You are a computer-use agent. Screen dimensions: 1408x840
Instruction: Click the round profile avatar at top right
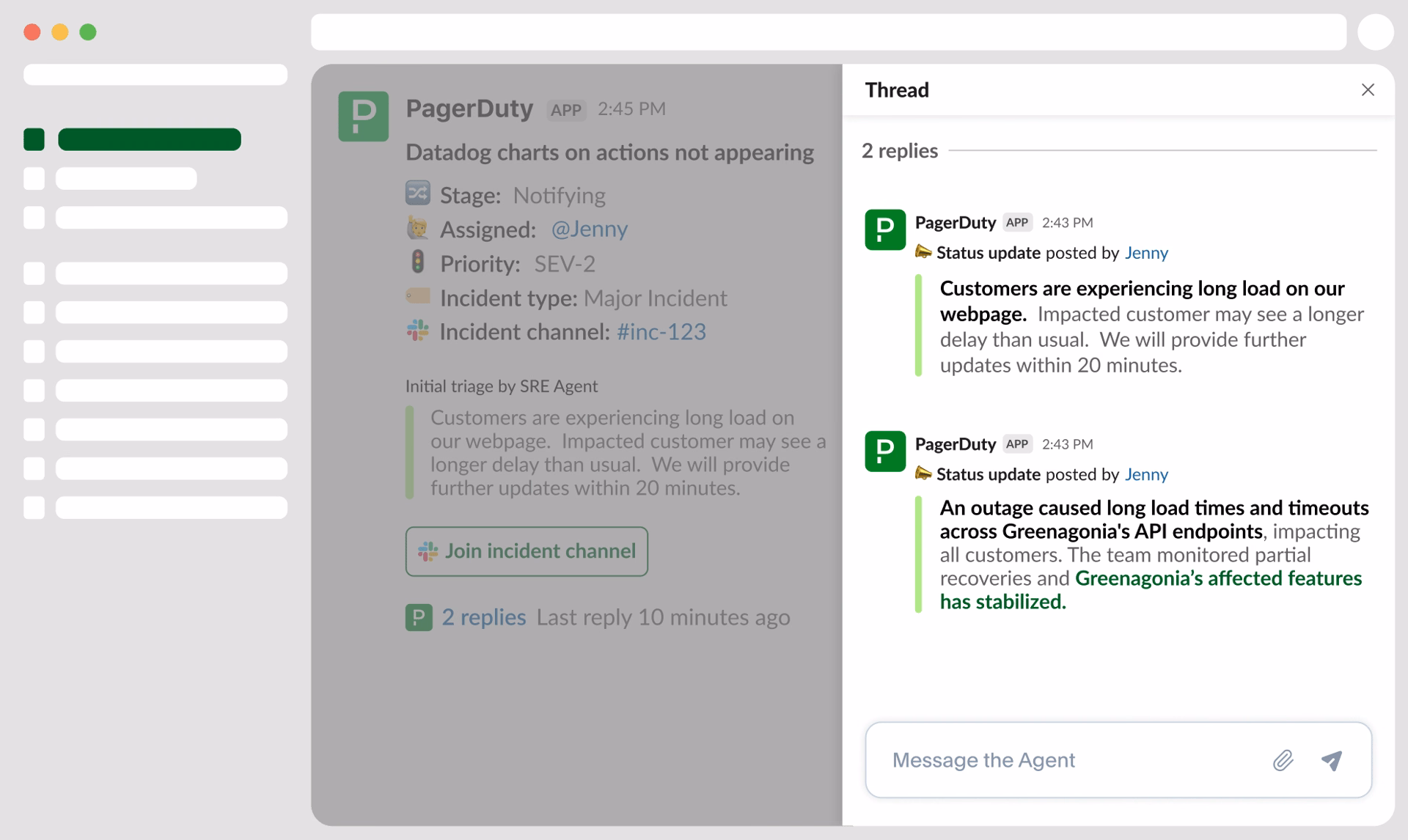click(1375, 32)
